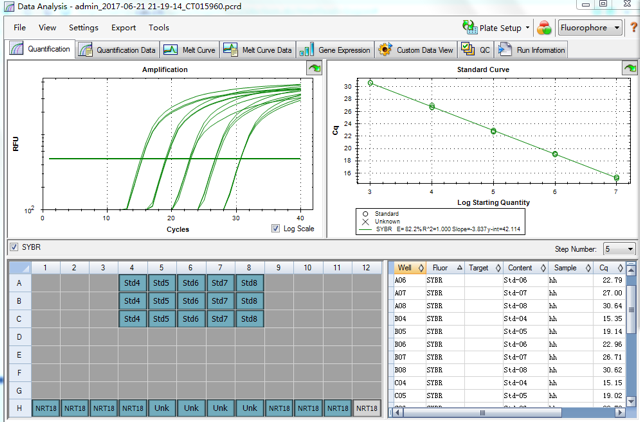
Task: Select well A4 labeled Std4
Action: (x=132, y=283)
